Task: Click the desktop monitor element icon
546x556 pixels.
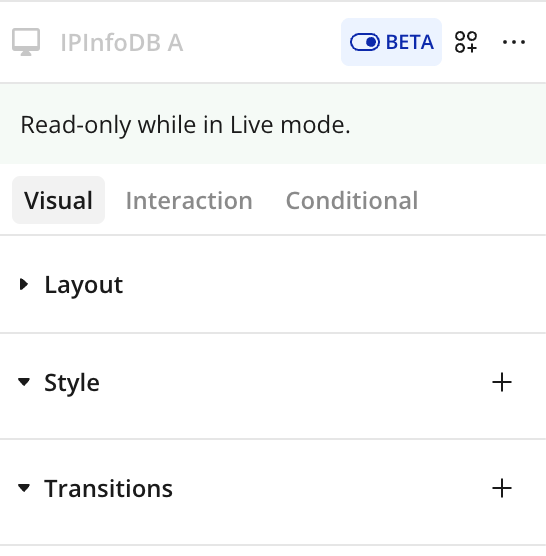Action: click(26, 42)
